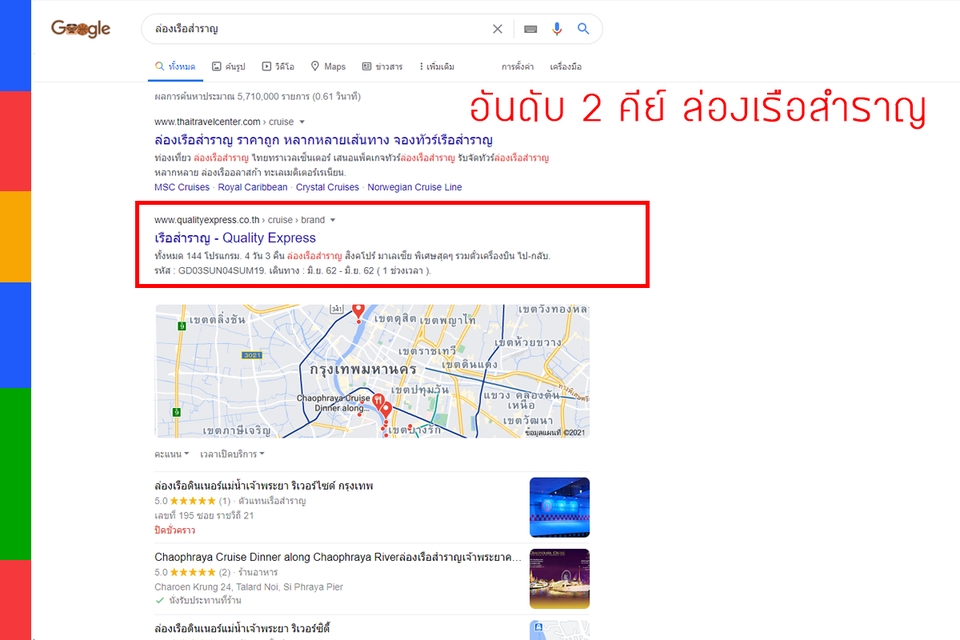Image resolution: width=960 pixels, height=640 pixels.
Task: Open ล่องเรือดินเนอร์ ริเวอร์ไซด์ กรุงเทพ listing
Action: pyautogui.click(x=264, y=486)
